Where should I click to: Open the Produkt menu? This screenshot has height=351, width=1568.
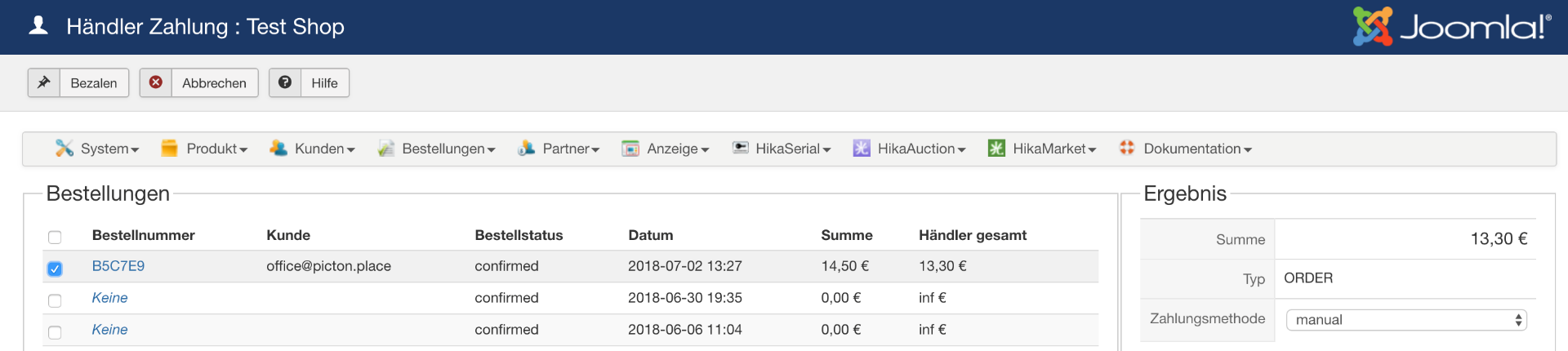[x=216, y=149]
